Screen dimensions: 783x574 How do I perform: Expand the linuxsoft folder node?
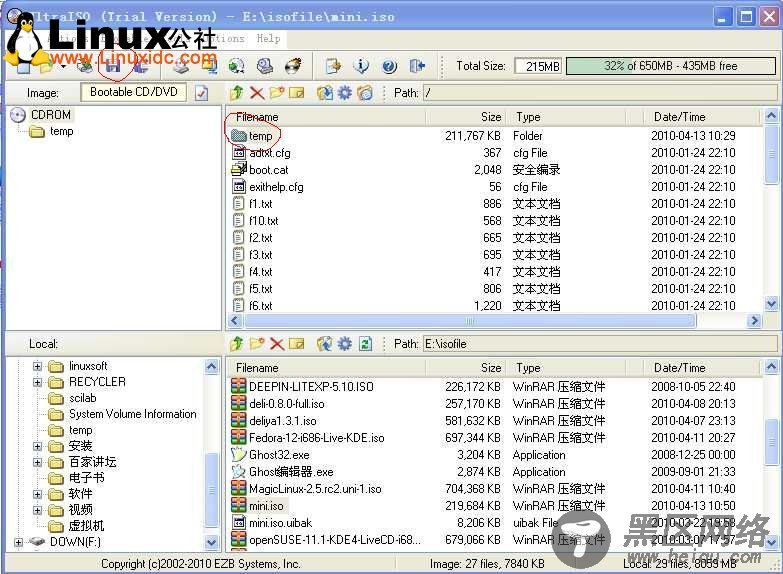(37, 366)
